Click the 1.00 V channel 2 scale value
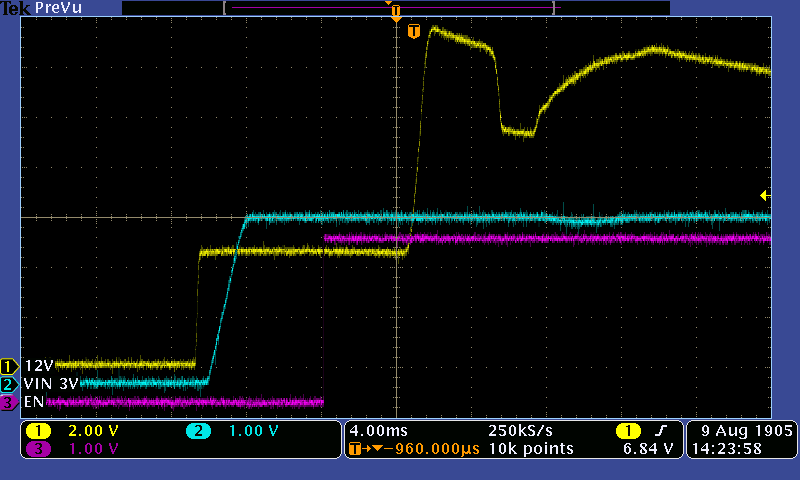Image resolution: width=800 pixels, height=480 pixels. tap(254, 431)
